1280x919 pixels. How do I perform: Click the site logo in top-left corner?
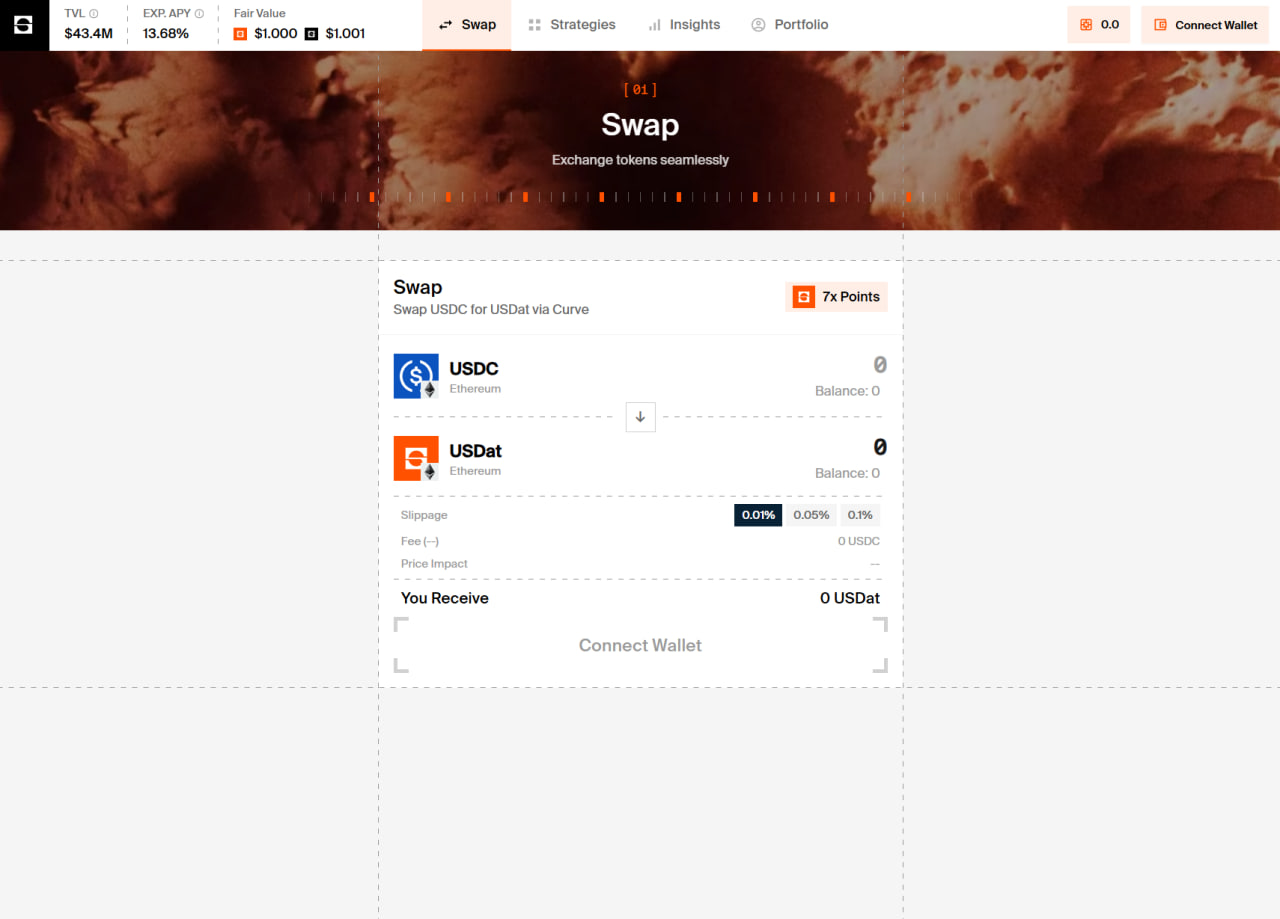tap(24, 25)
